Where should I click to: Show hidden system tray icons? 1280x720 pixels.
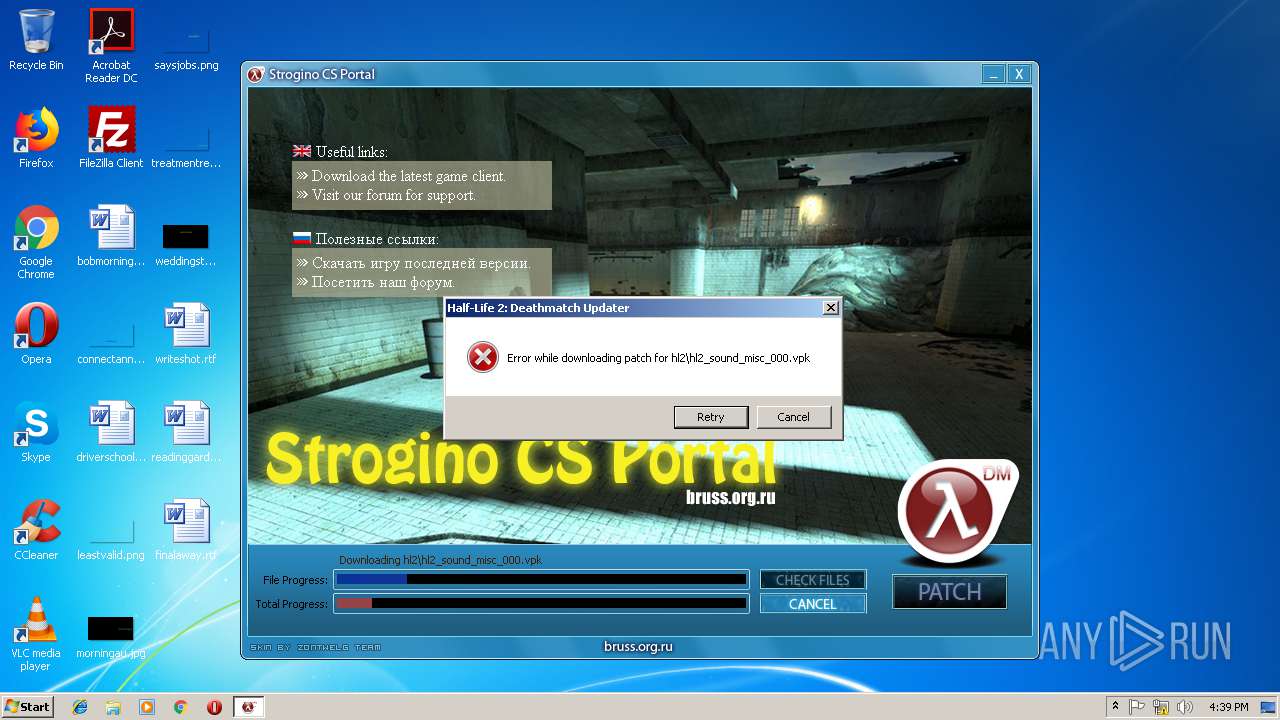point(1115,707)
